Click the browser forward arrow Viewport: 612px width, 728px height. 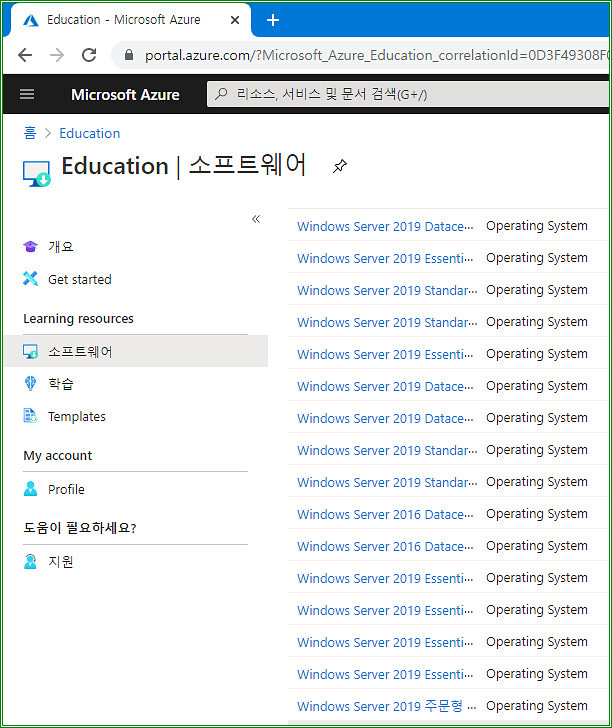pos(57,55)
